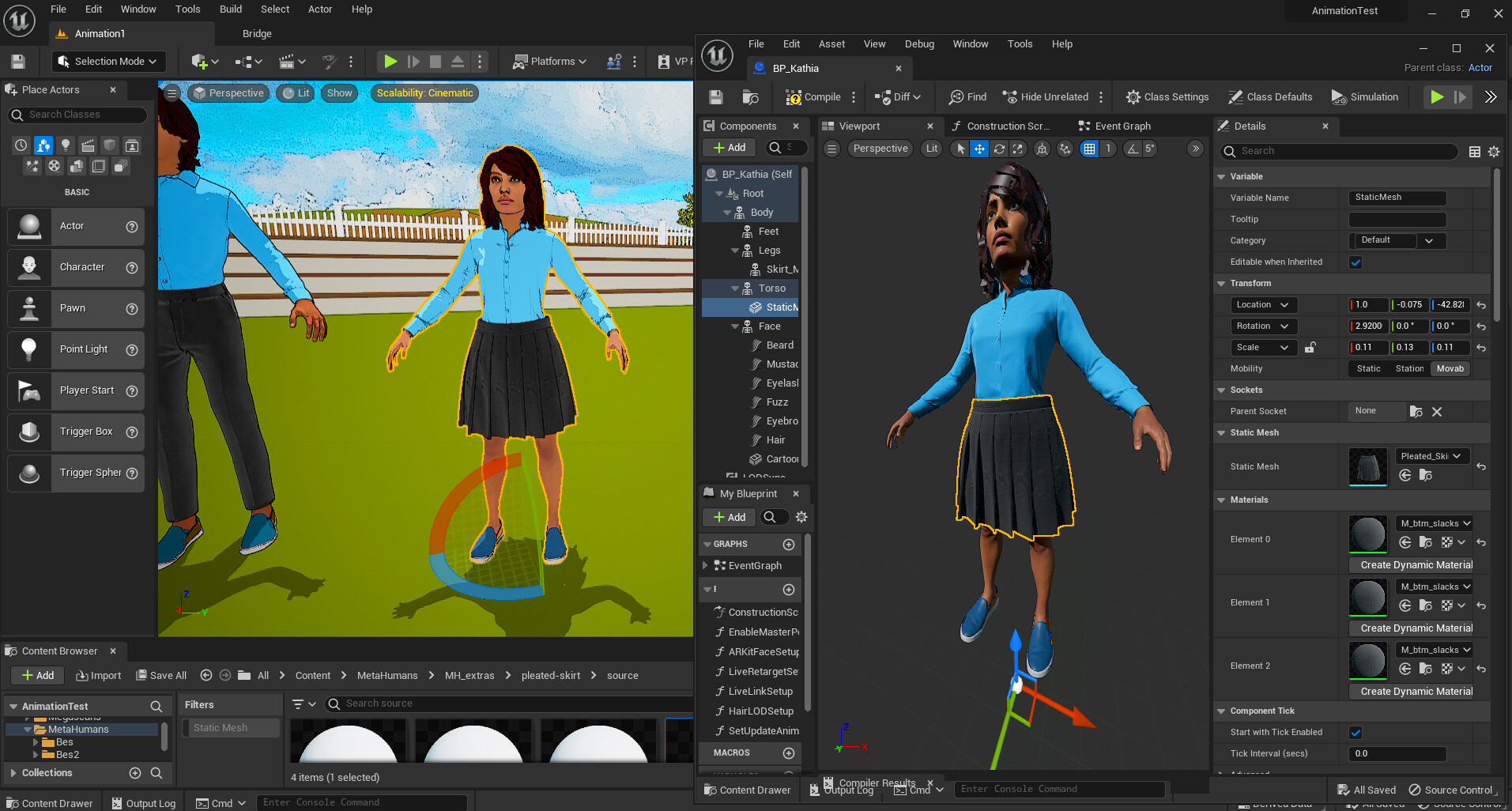Collapse the Torso component in the tree
The image size is (1512, 811).
pyautogui.click(x=736, y=288)
